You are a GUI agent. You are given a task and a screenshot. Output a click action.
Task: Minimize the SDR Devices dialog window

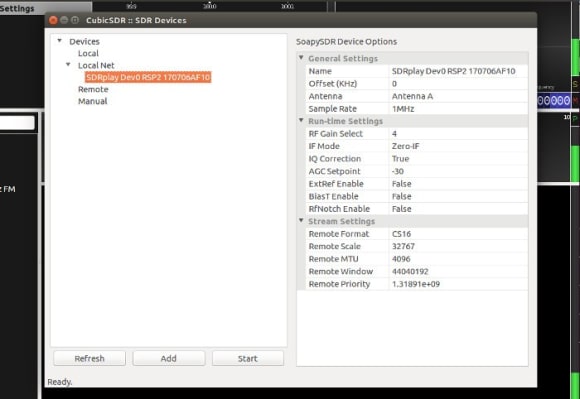pyautogui.click(x=64, y=20)
